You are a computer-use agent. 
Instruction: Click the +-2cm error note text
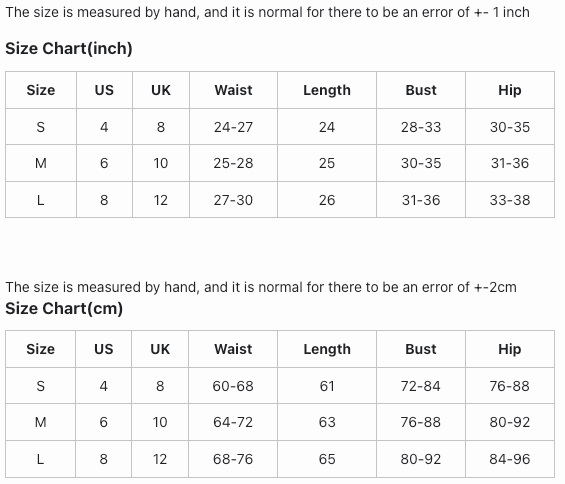pos(261,287)
